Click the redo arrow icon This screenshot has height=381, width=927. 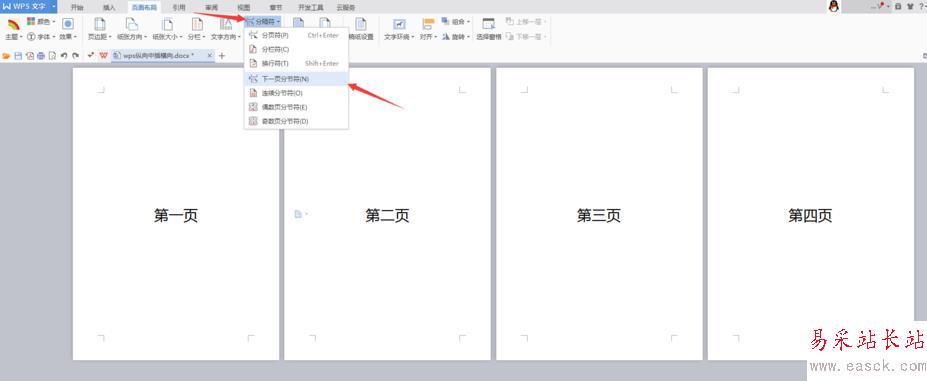[x=75, y=56]
